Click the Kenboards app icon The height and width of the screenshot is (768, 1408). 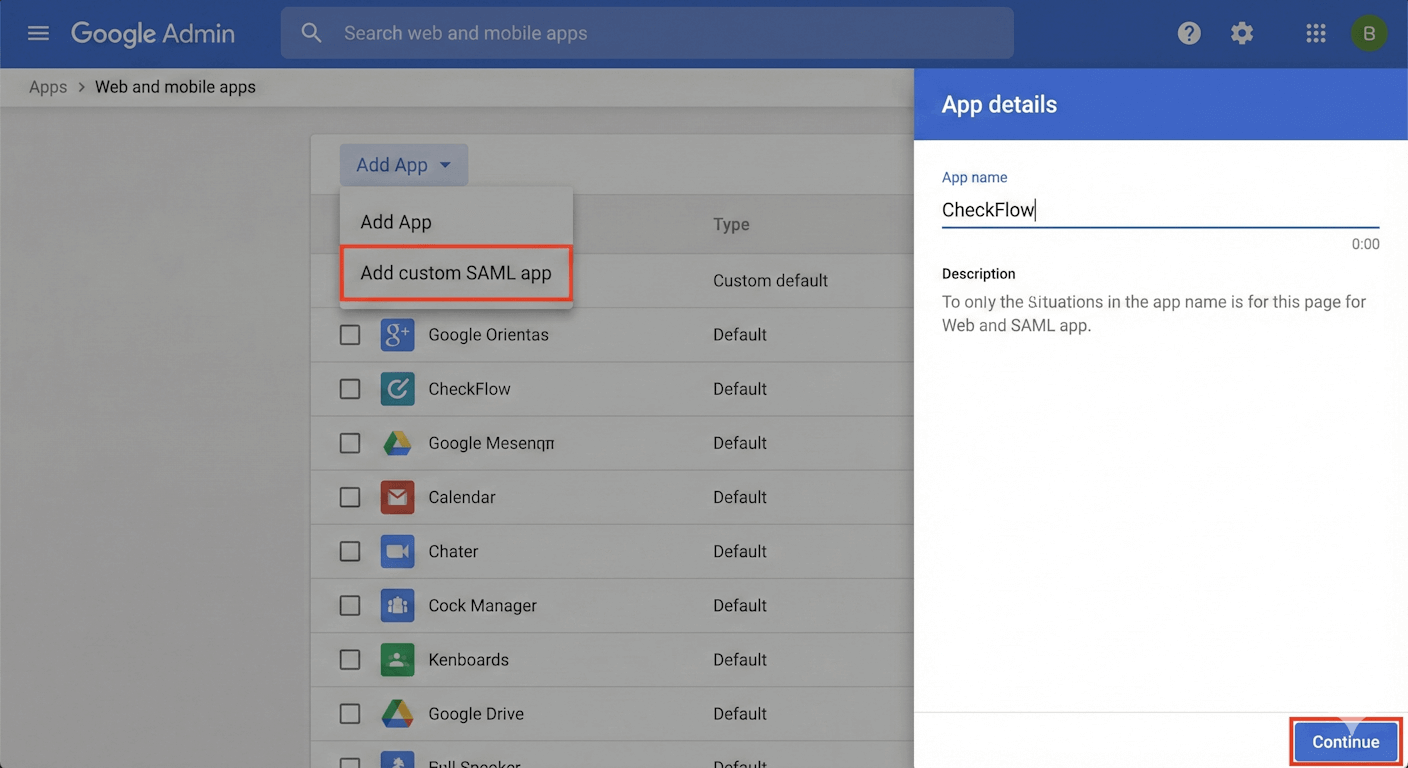click(x=397, y=659)
